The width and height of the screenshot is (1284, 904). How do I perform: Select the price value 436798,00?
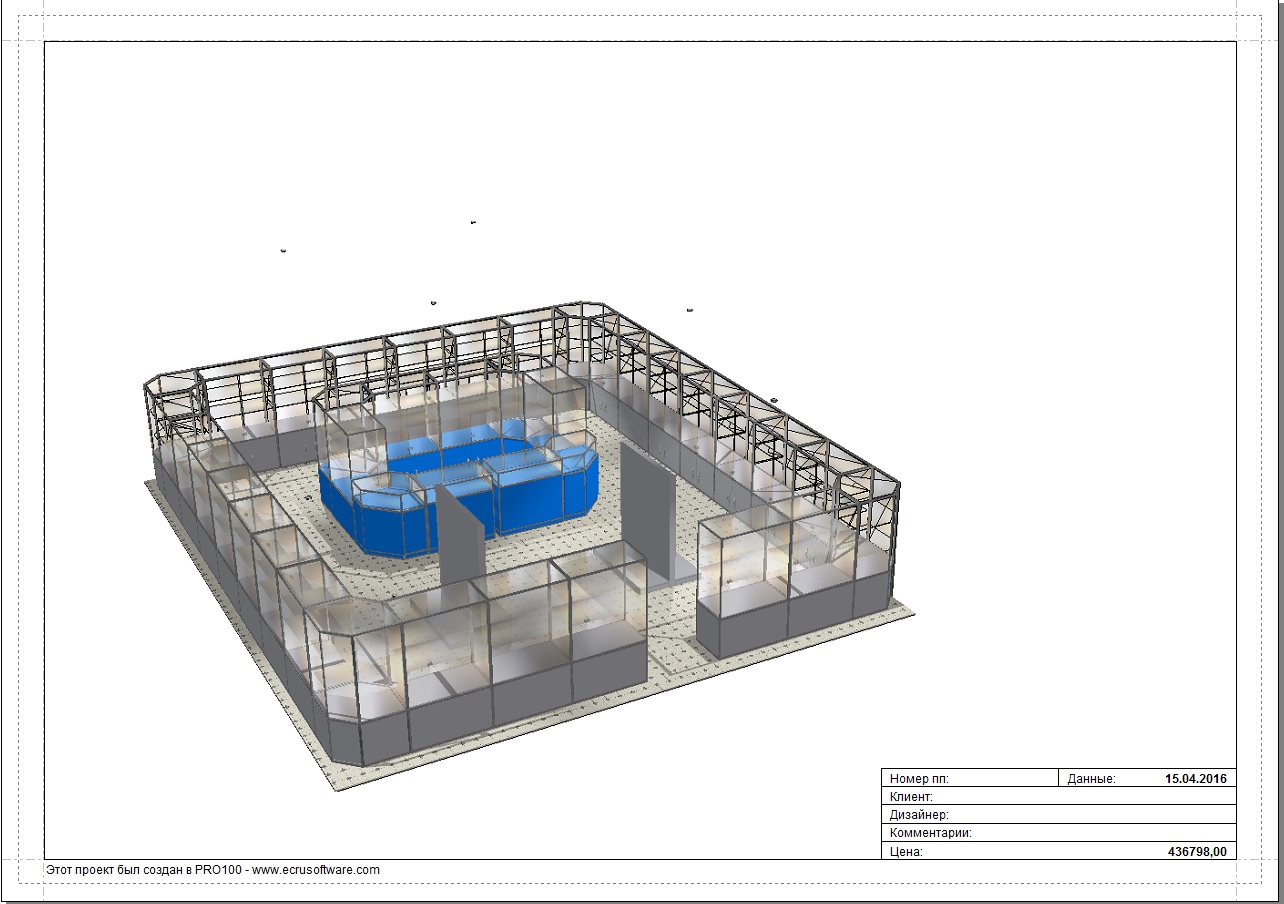(x=1198, y=852)
